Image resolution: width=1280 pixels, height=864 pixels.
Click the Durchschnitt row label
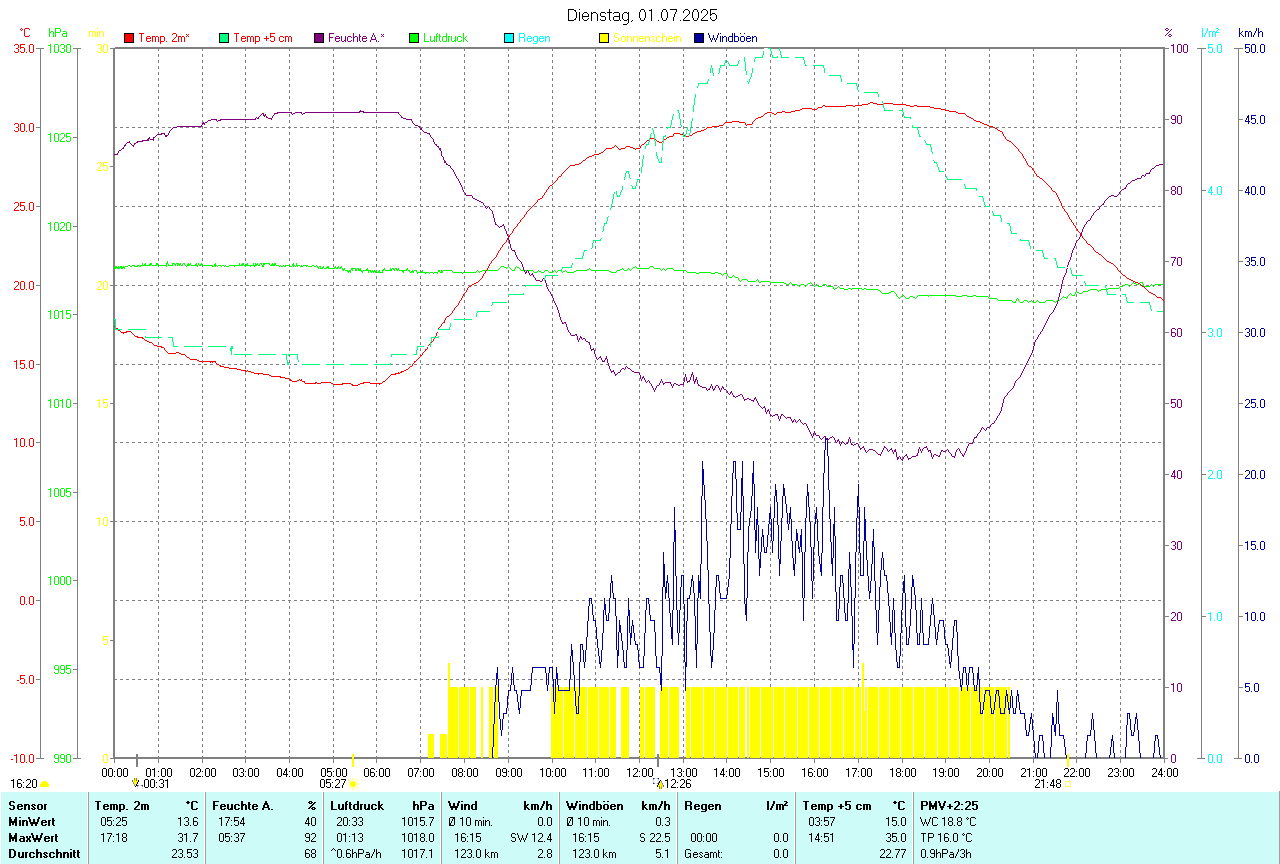pyautogui.click(x=42, y=853)
